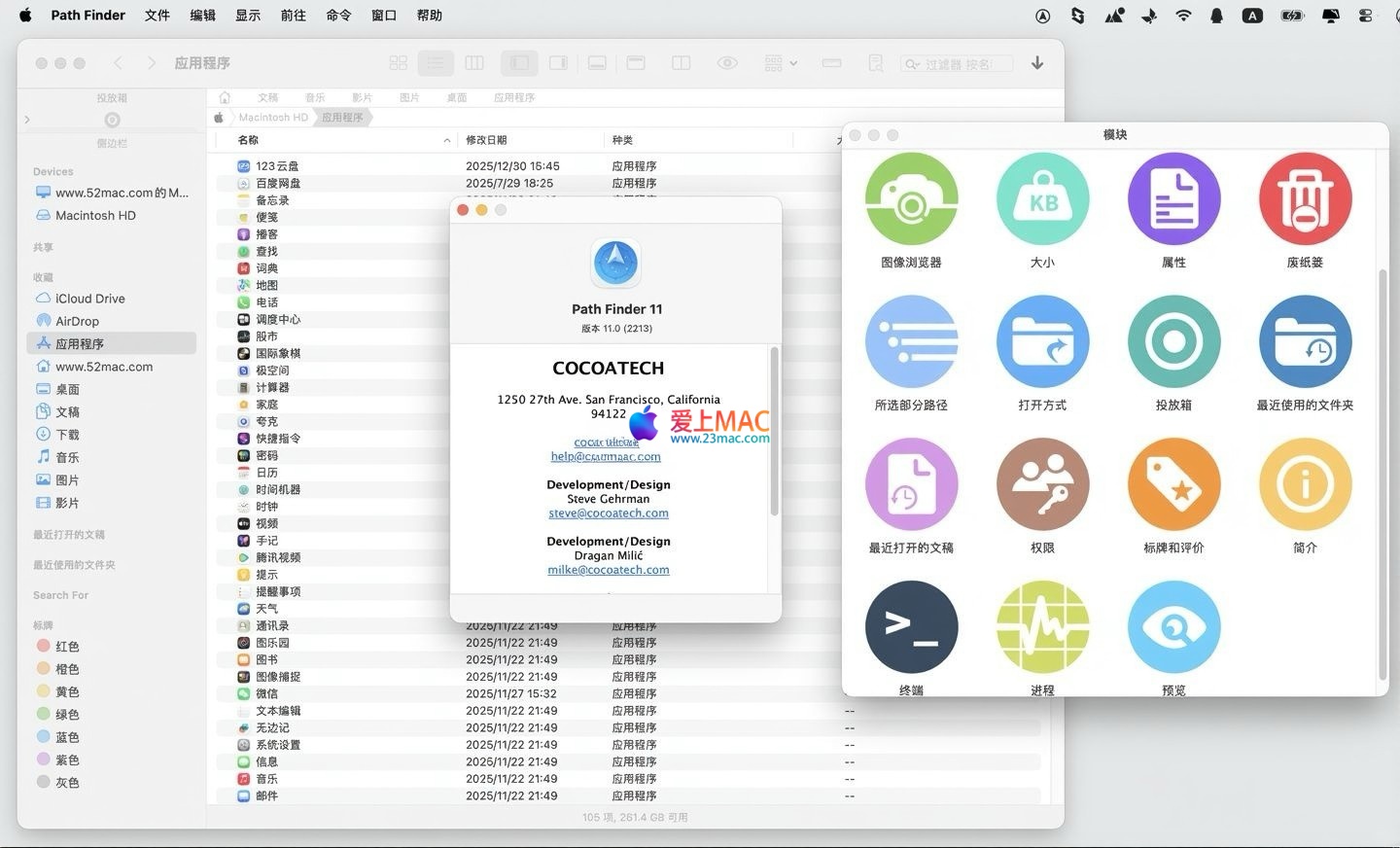1400x848 pixels.
Task: Open the 图像浏览器 module icon
Action: click(x=911, y=199)
